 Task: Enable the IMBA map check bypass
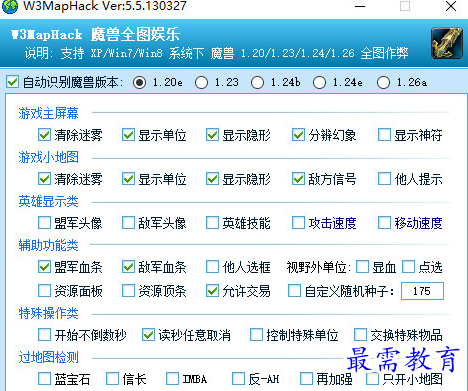[172, 379]
